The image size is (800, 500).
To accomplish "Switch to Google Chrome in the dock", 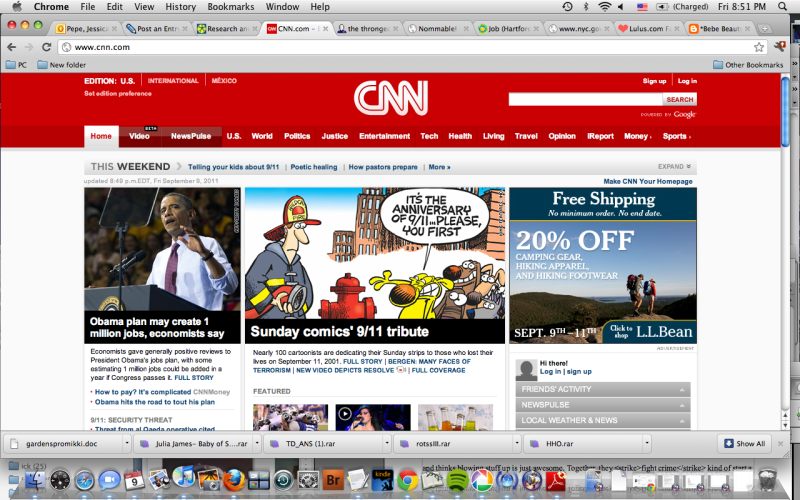I will click(407, 480).
